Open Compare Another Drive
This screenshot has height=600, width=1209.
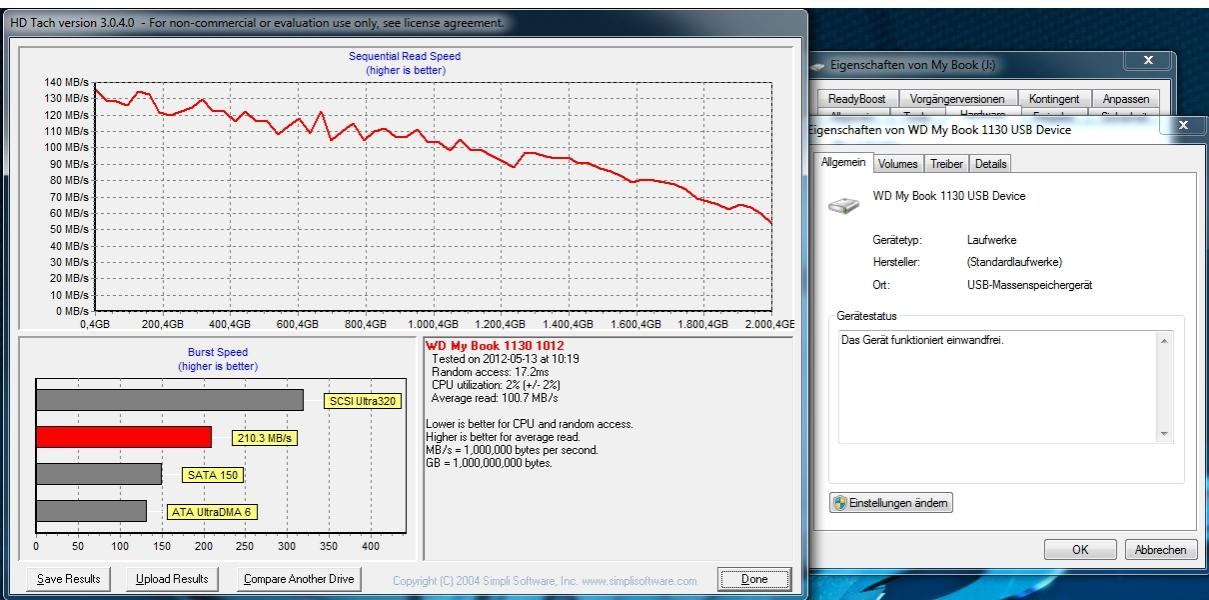(x=299, y=579)
